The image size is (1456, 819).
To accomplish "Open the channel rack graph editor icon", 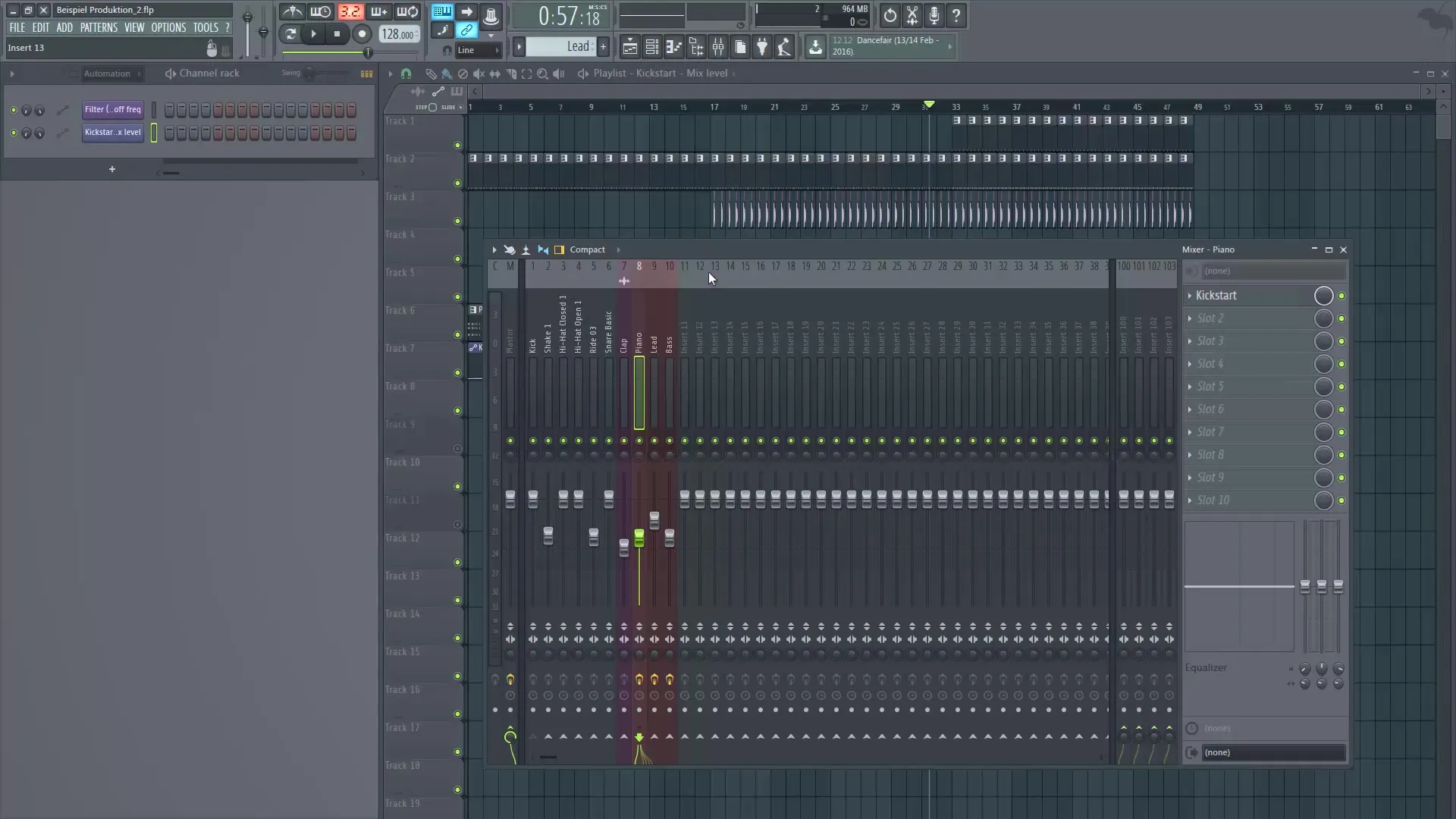I will [366, 74].
